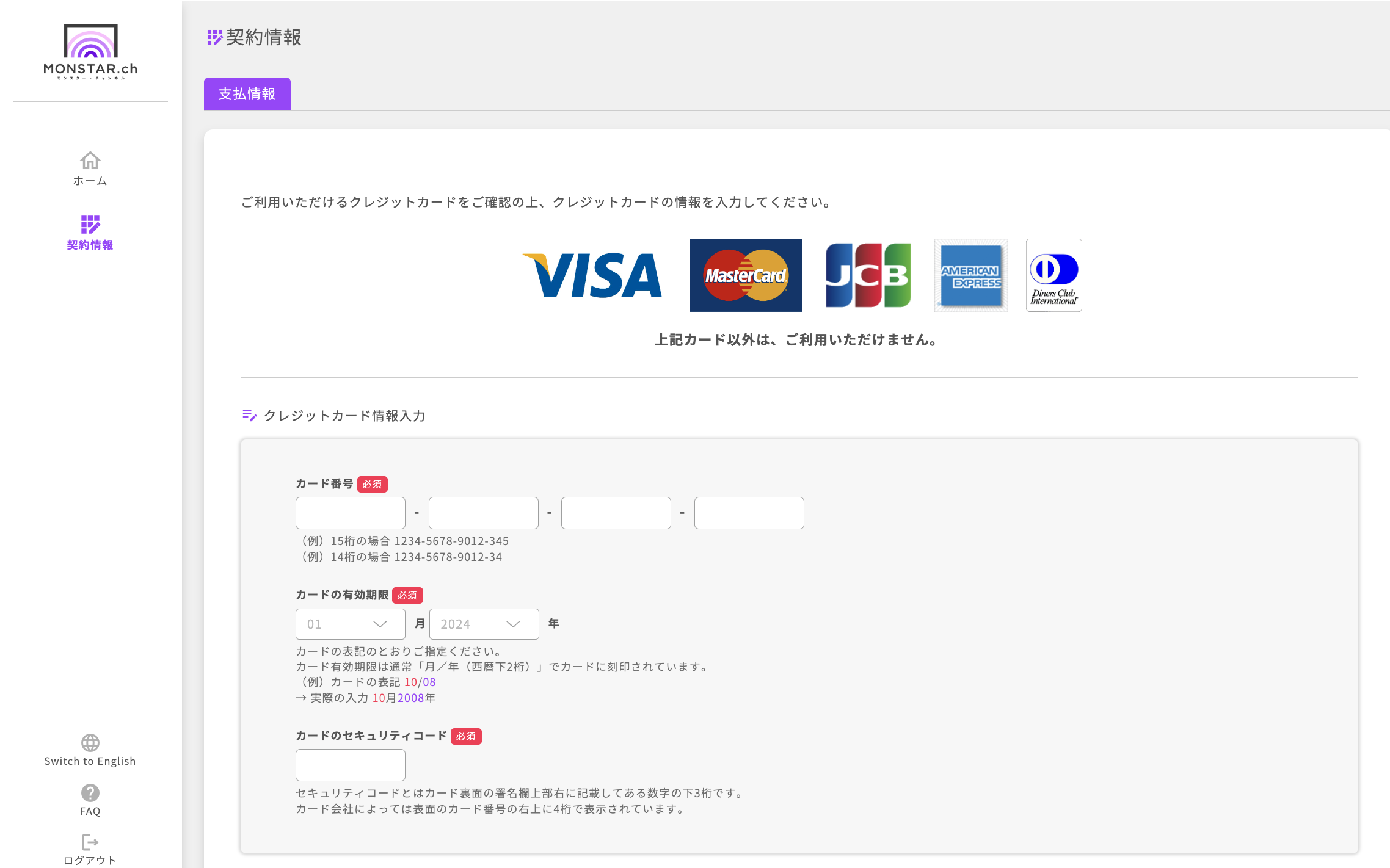Click the カードのセキュリティコード label
The image size is (1390, 868).
(x=371, y=736)
